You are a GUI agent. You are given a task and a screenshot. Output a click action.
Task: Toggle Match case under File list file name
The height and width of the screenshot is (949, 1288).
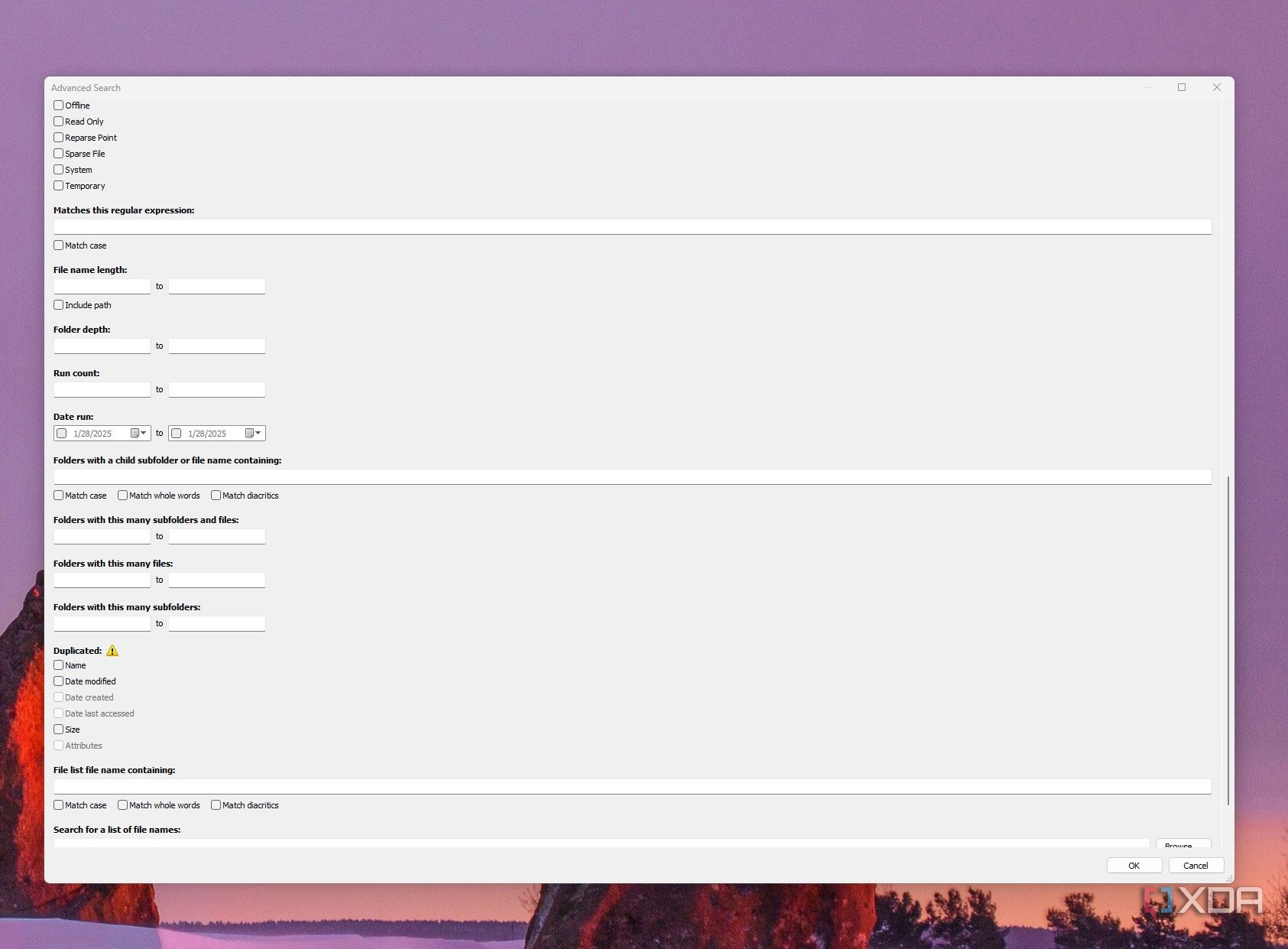click(59, 805)
